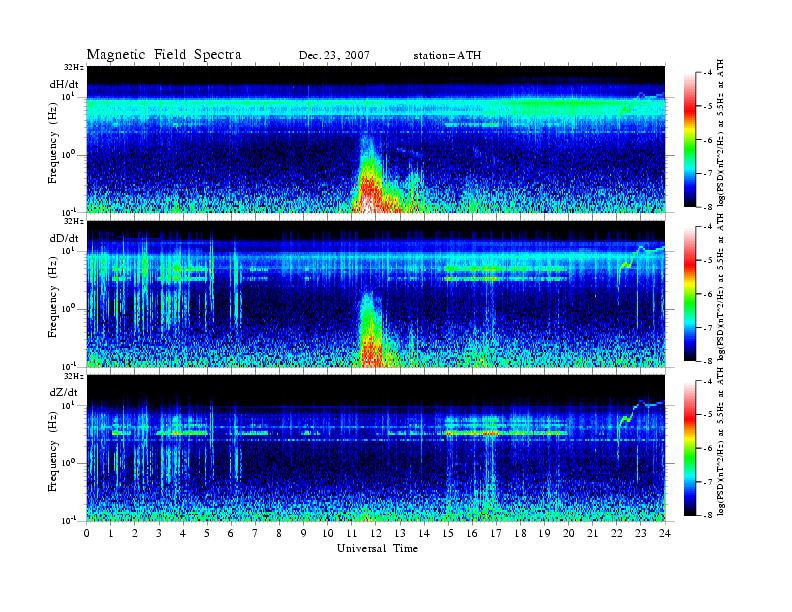This screenshot has height=612, width=792.
Task: Click hour "17" on the Universal Time axis
Action: pos(496,533)
